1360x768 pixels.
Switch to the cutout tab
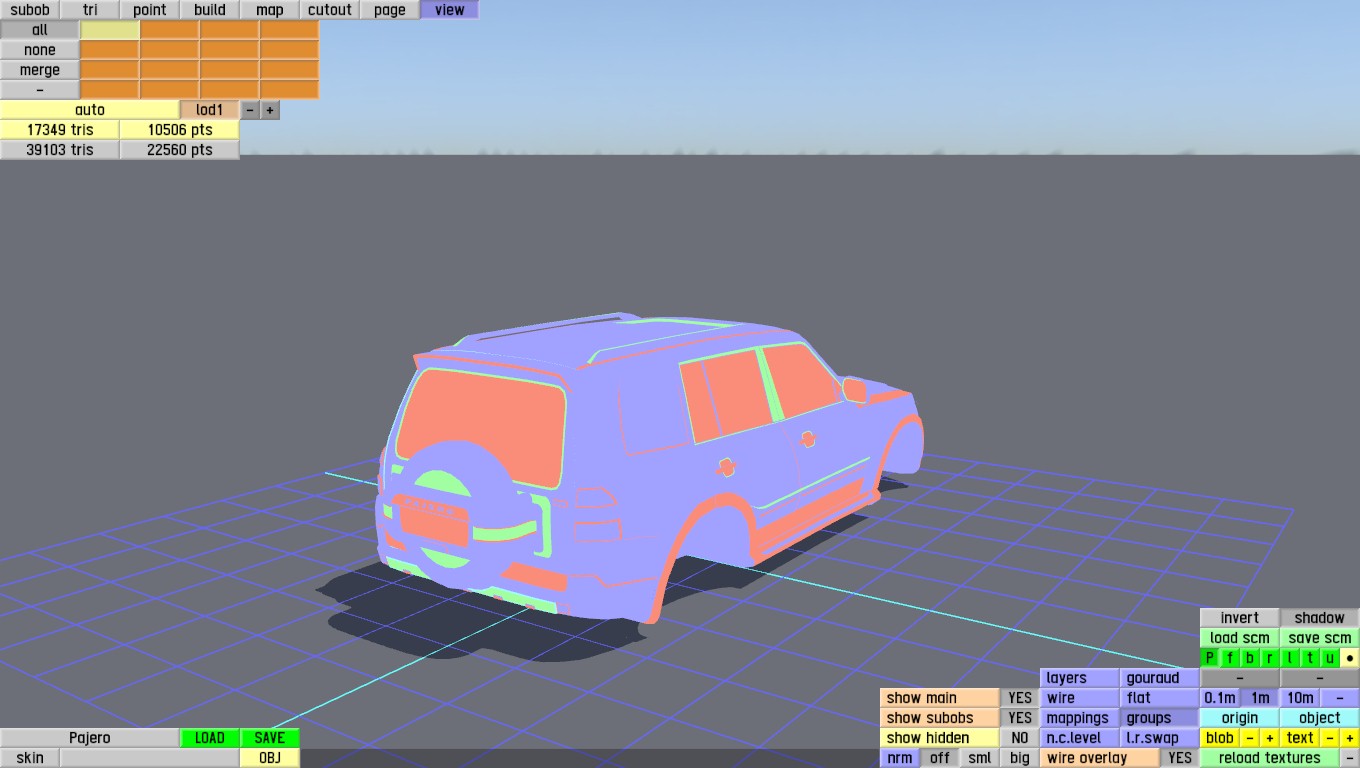coord(330,10)
